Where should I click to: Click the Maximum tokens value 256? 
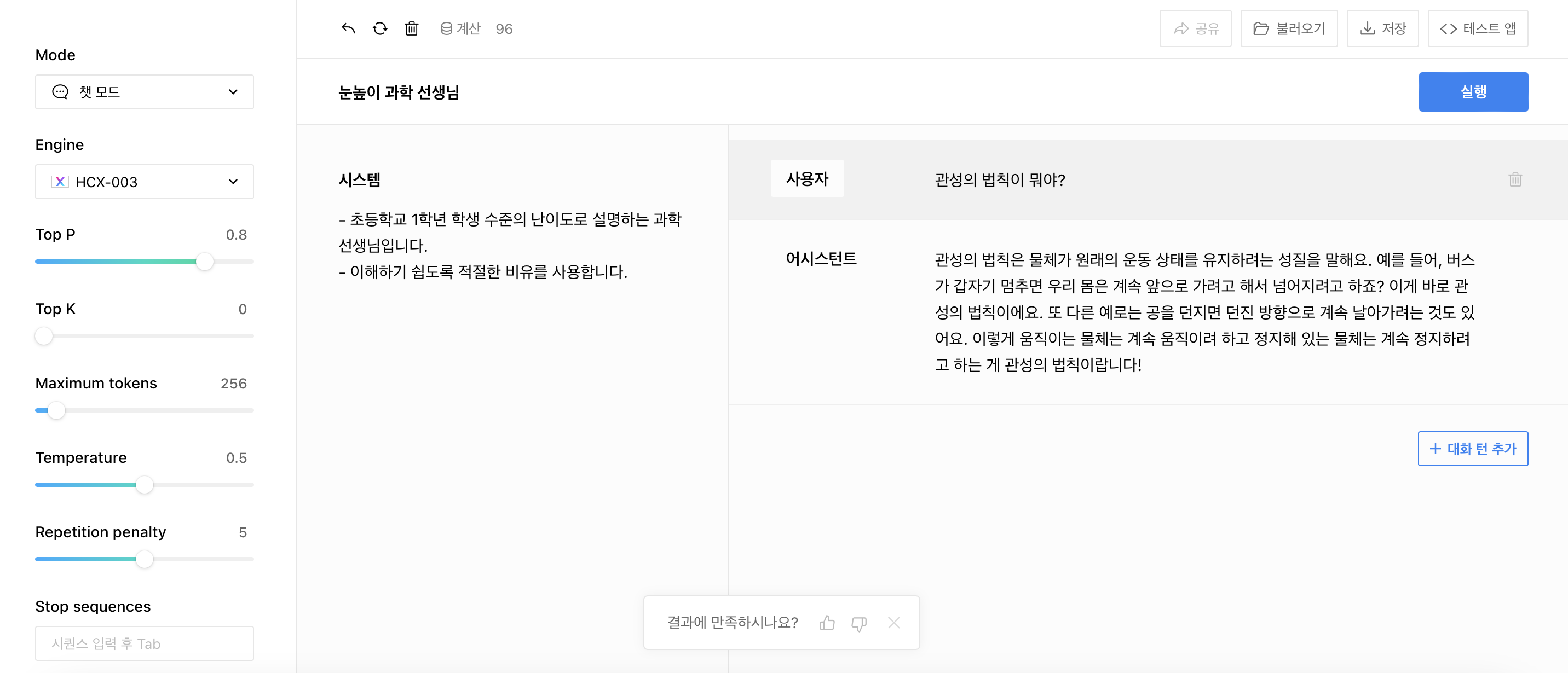point(233,384)
